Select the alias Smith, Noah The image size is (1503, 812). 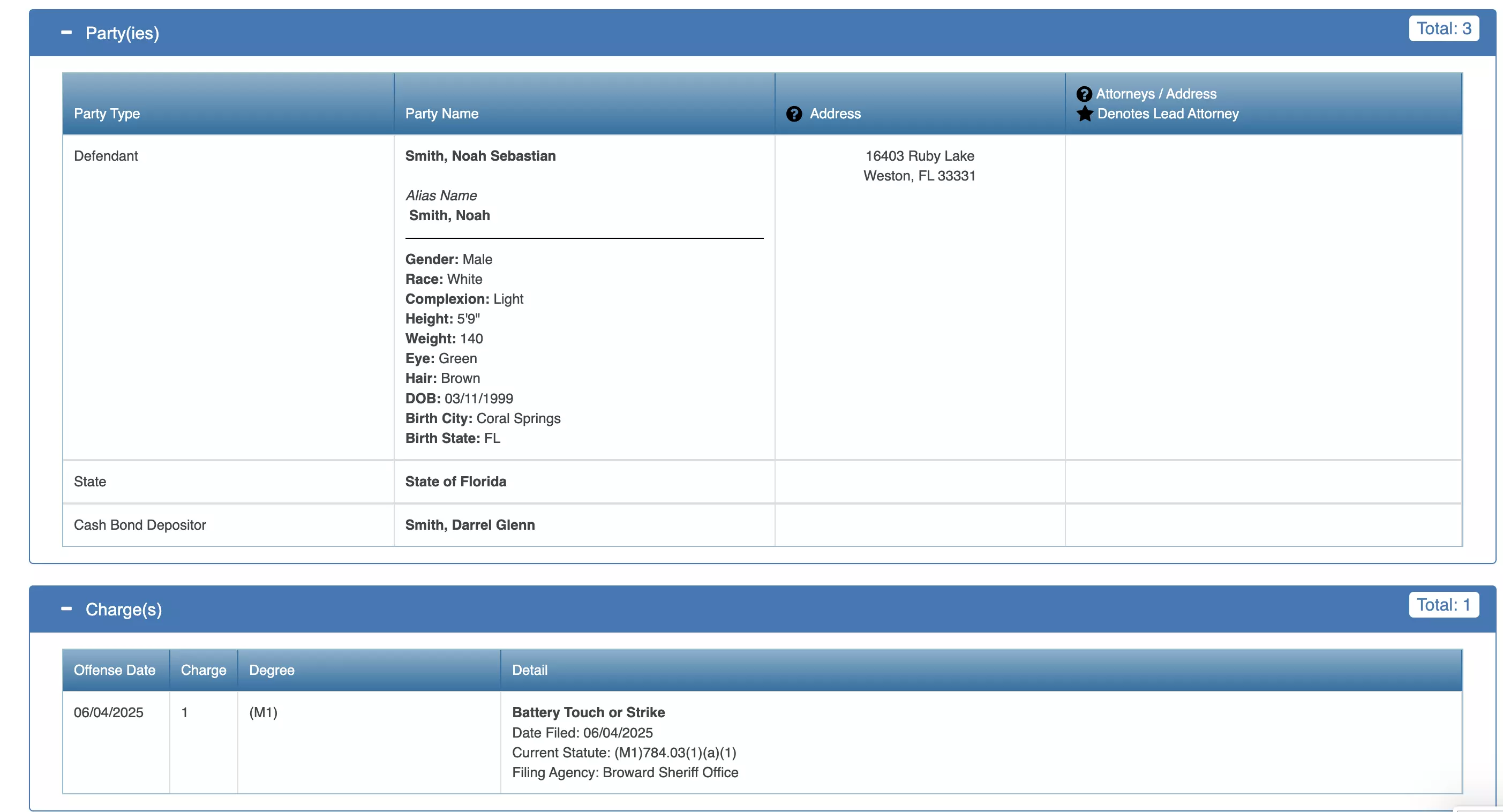[x=449, y=215]
